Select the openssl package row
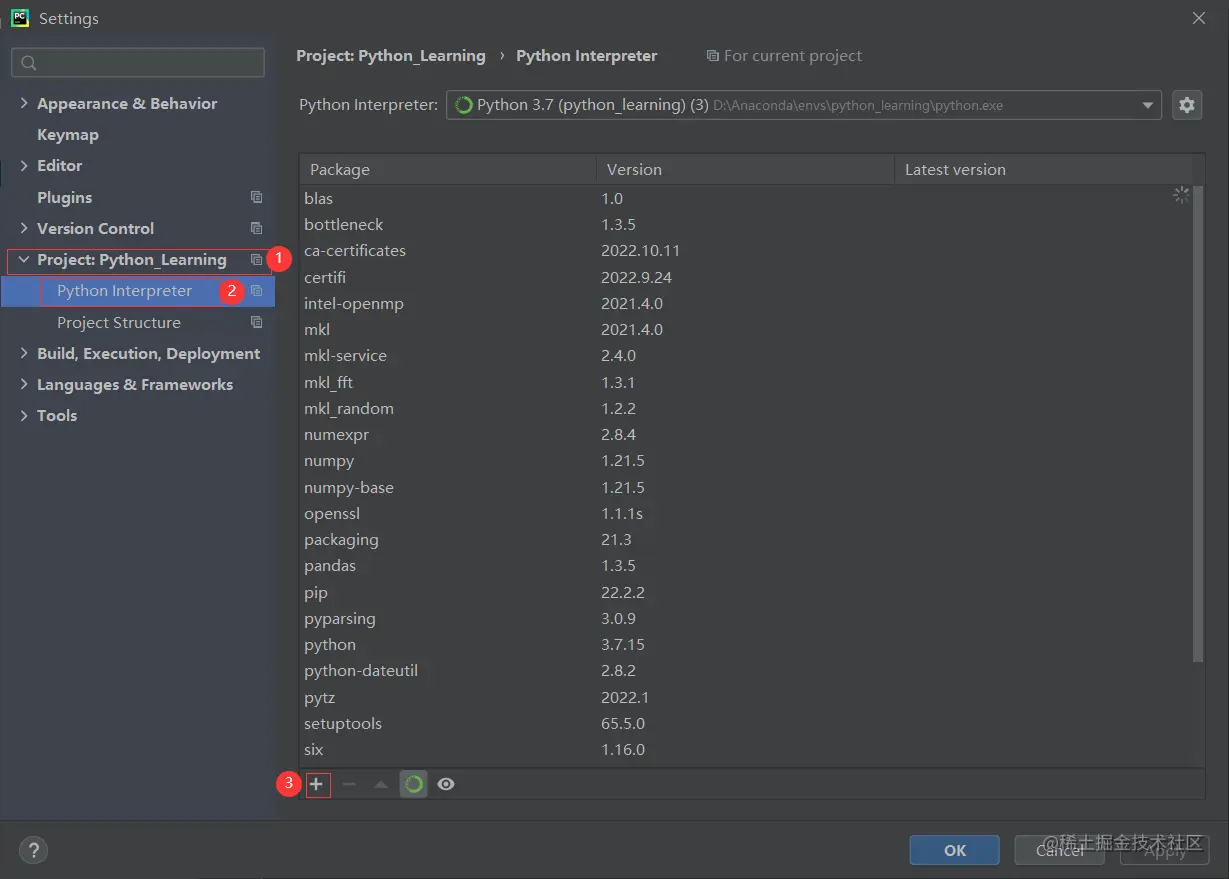 coord(746,513)
